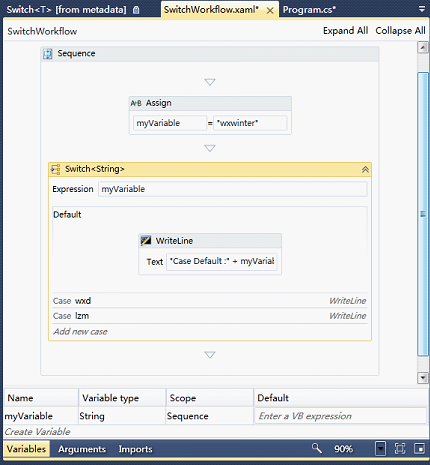Click the drop arrow below Assign
Image resolution: width=430 pixels, height=465 pixels.
(x=210, y=148)
